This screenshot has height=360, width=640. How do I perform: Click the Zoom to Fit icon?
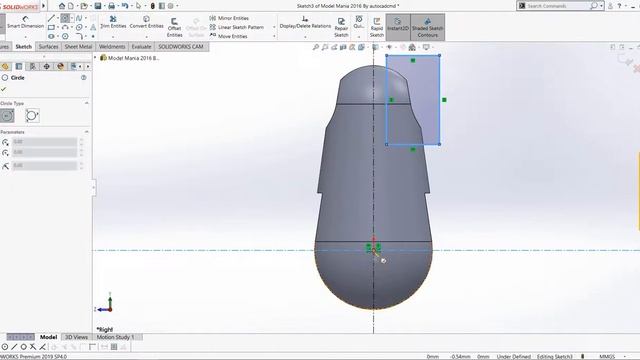(316, 47)
